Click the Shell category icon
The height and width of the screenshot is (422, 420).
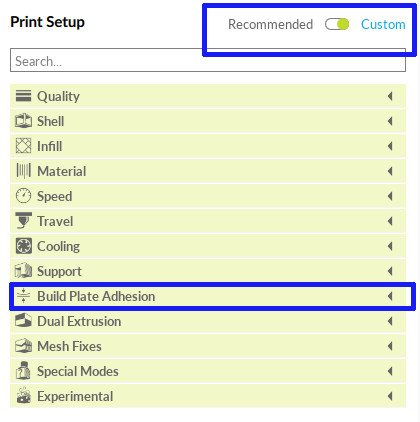[x=23, y=121]
